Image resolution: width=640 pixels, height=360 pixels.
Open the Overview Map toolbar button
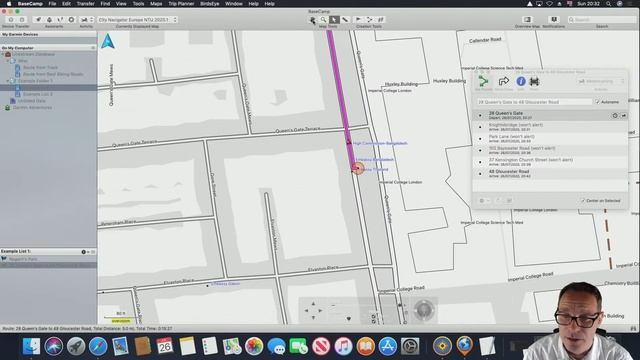[x=527, y=20]
